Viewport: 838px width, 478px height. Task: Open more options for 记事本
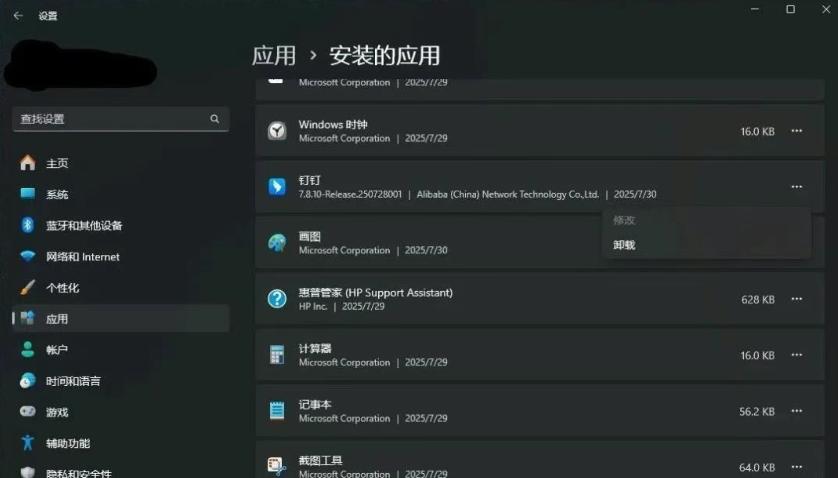pos(796,411)
